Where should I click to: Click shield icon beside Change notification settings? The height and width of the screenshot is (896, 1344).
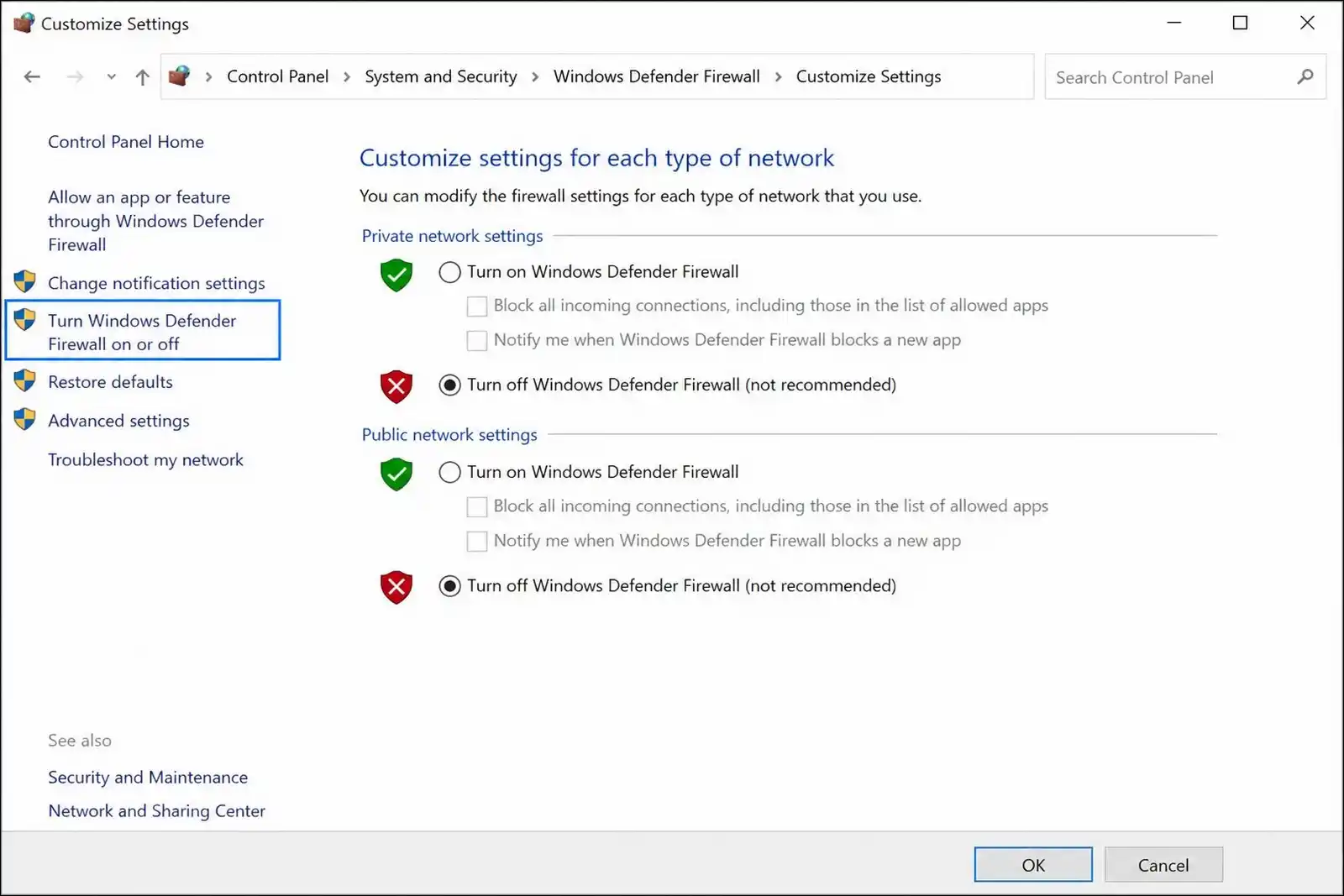[25, 281]
